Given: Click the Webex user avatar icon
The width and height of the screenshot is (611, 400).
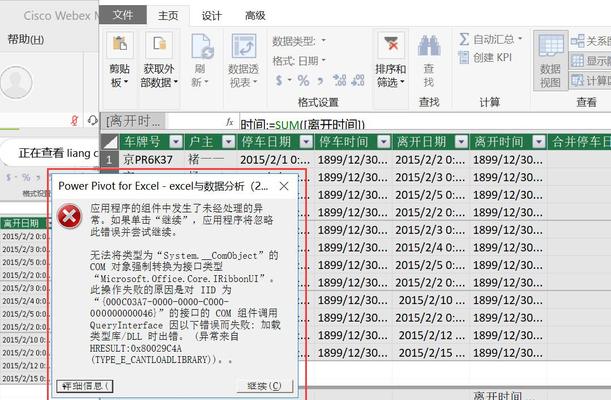Looking at the screenshot, I should click(x=16, y=82).
